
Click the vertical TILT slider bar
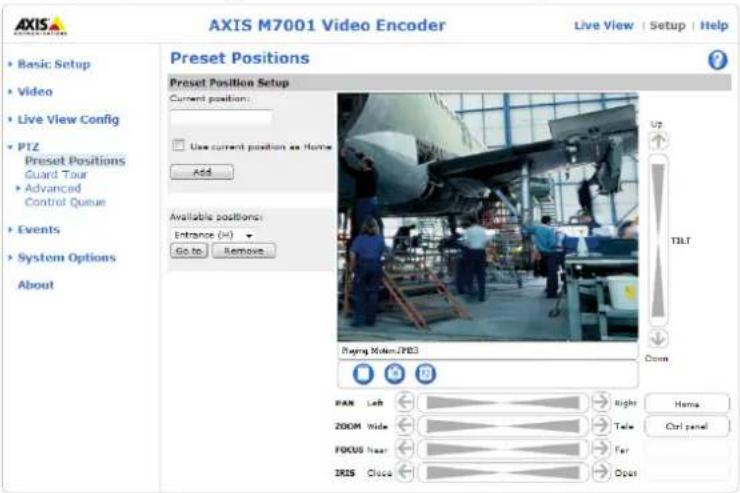click(658, 240)
